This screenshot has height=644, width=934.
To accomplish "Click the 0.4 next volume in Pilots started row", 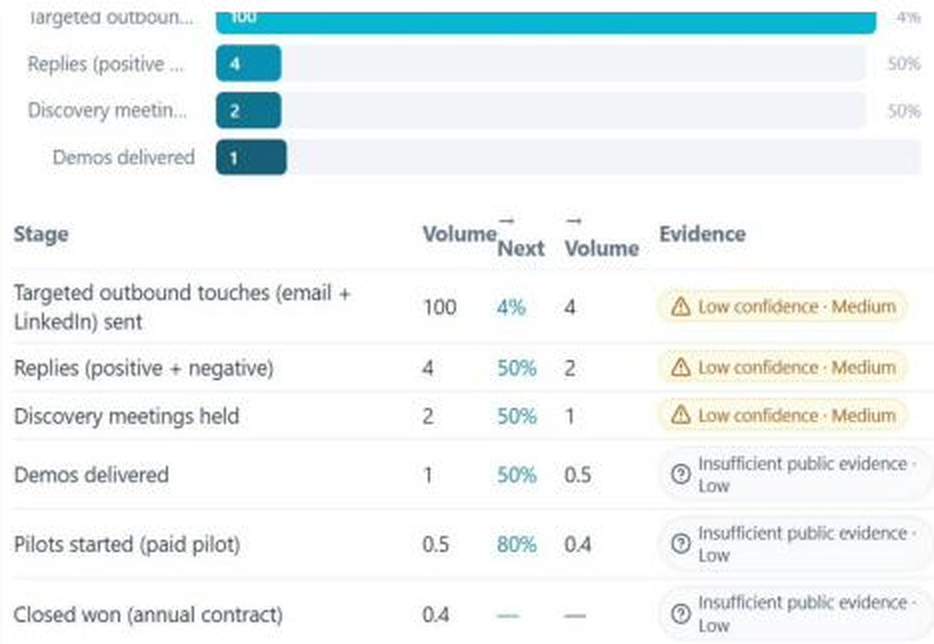I will click(578, 545).
